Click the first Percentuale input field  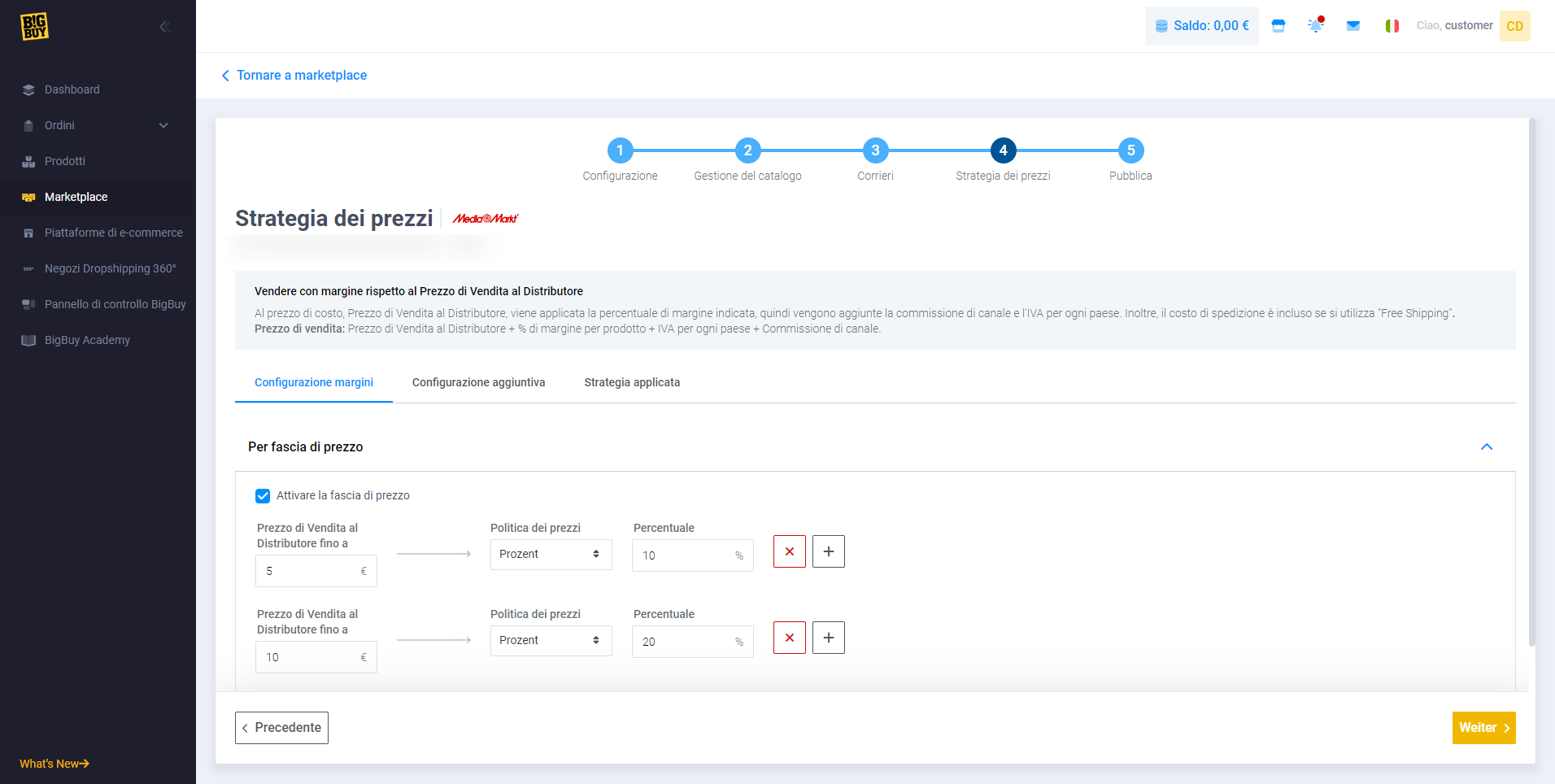(686, 555)
